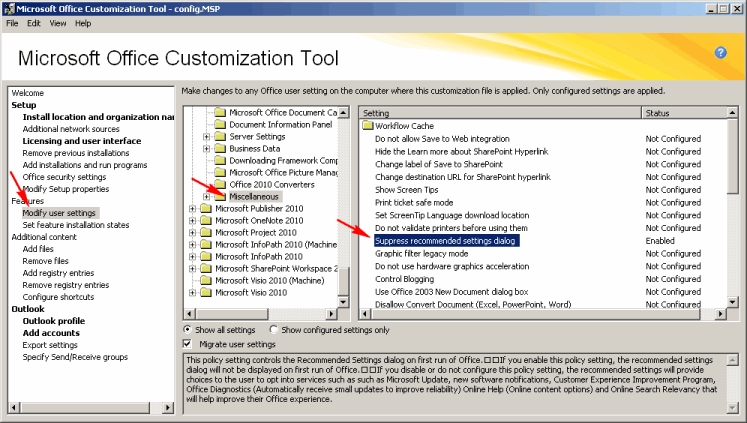Select Show all settings radio button

pyautogui.click(x=187, y=330)
